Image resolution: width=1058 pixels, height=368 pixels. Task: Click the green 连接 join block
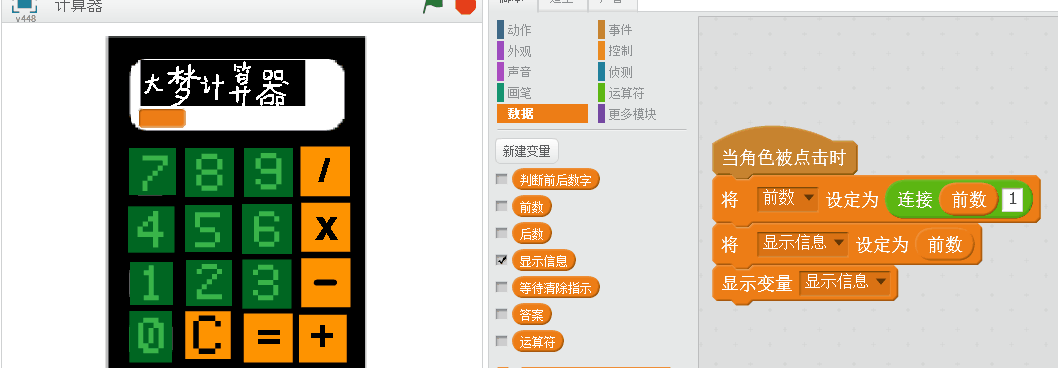[x=914, y=199]
